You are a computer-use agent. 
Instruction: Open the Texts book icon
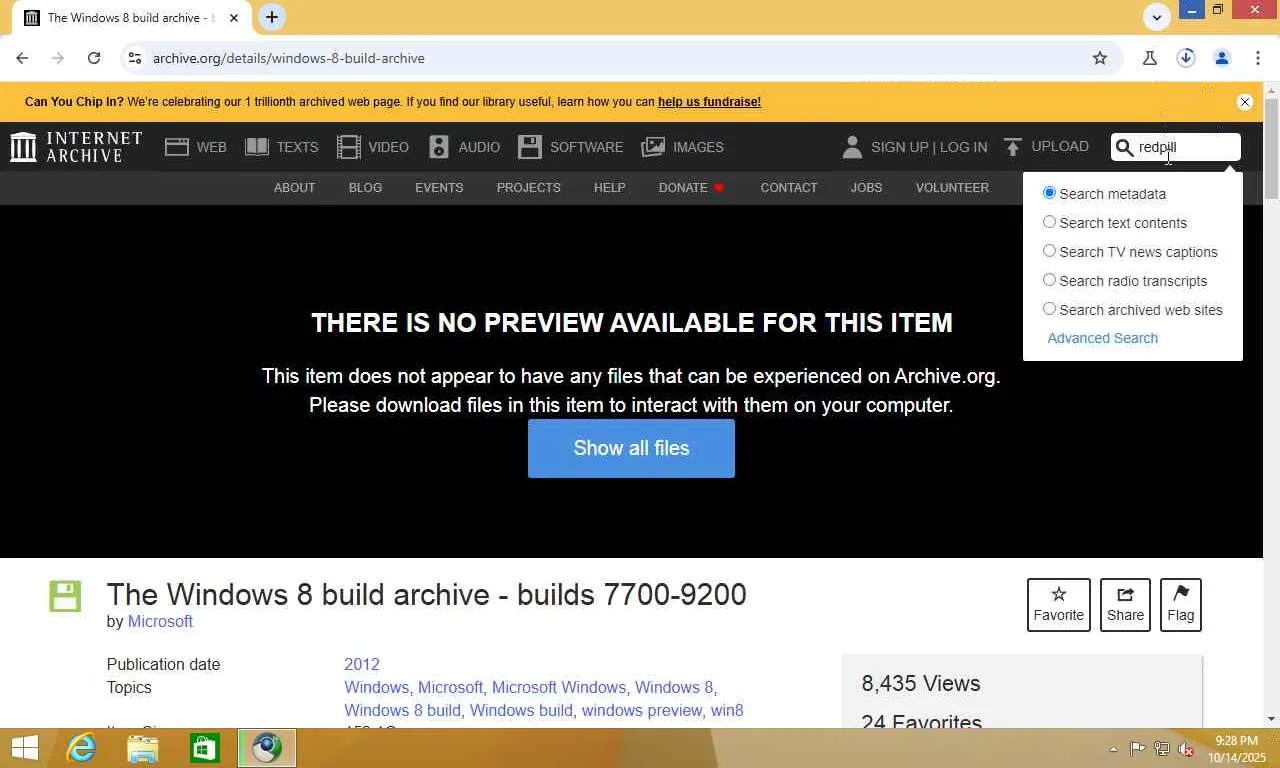257,147
